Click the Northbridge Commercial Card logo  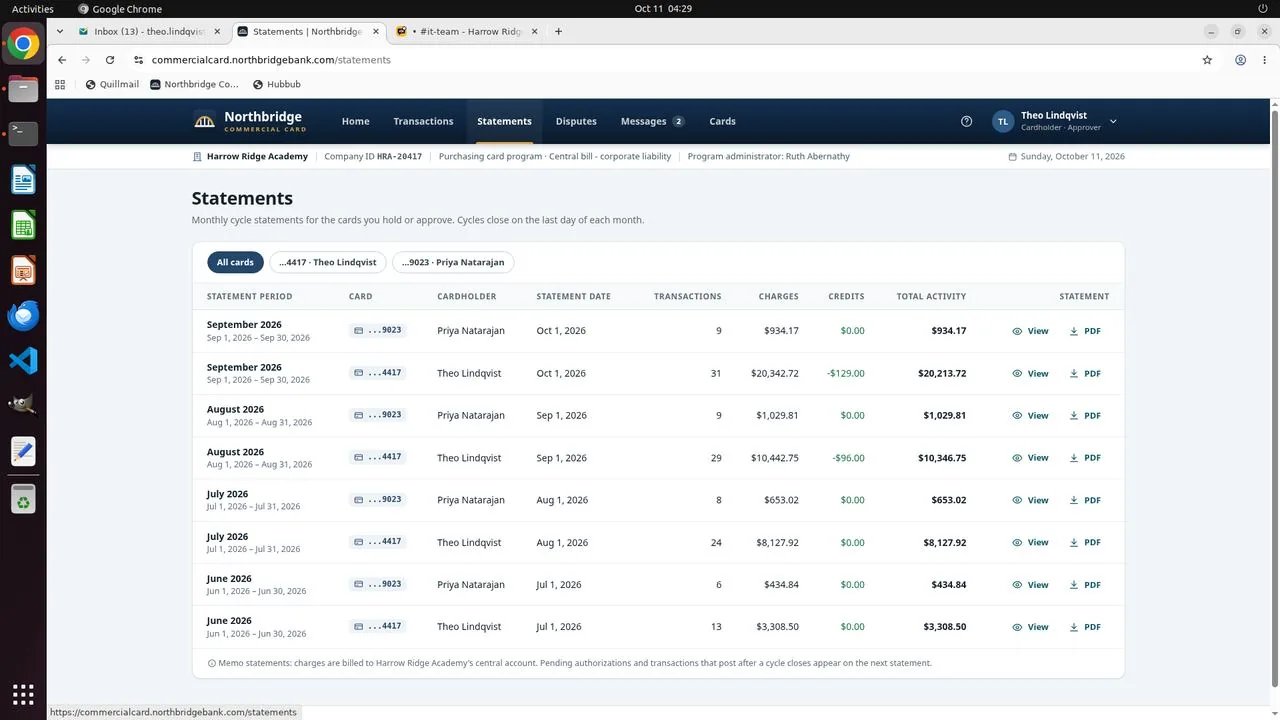pyautogui.click(x=249, y=121)
